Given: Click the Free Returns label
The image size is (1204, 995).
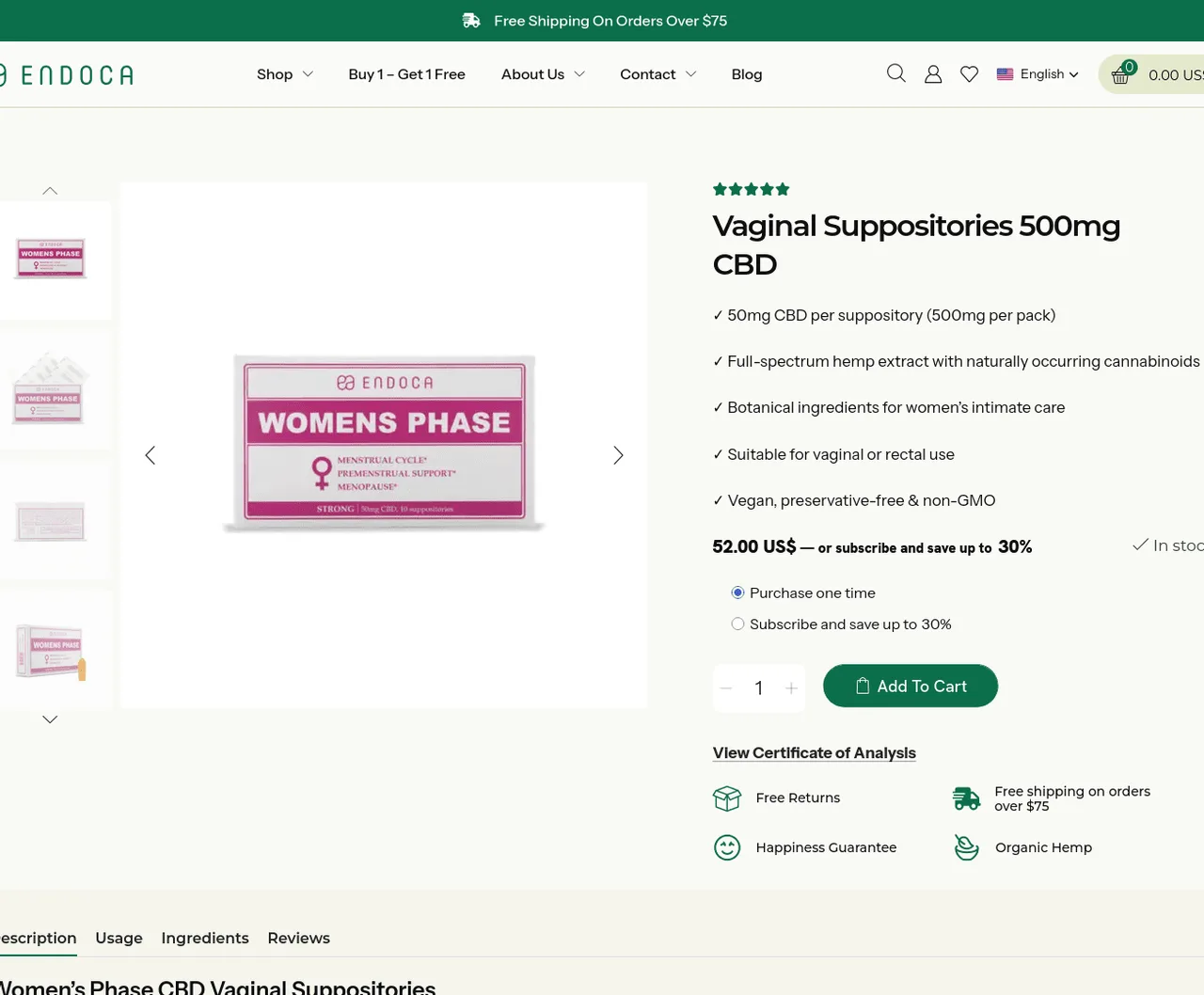Looking at the screenshot, I should (798, 798).
